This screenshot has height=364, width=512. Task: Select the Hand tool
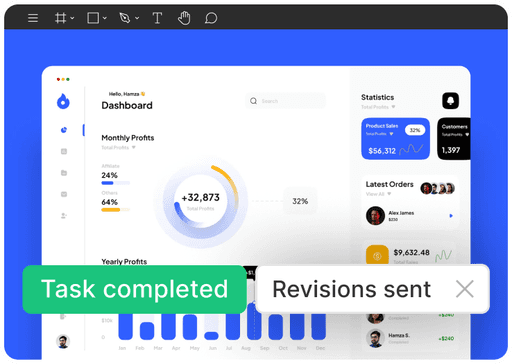pyautogui.click(x=184, y=18)
